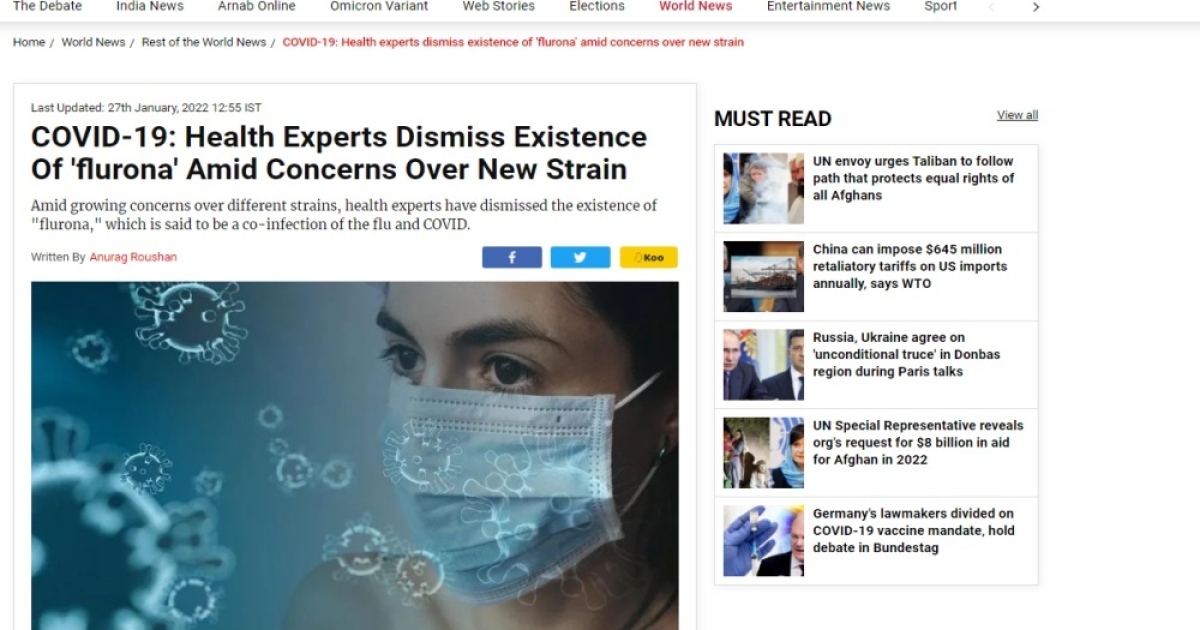Open Rest of the World News breadcrumb
1200x630 pixels.
pyautogui.click(x=204, y=42)
